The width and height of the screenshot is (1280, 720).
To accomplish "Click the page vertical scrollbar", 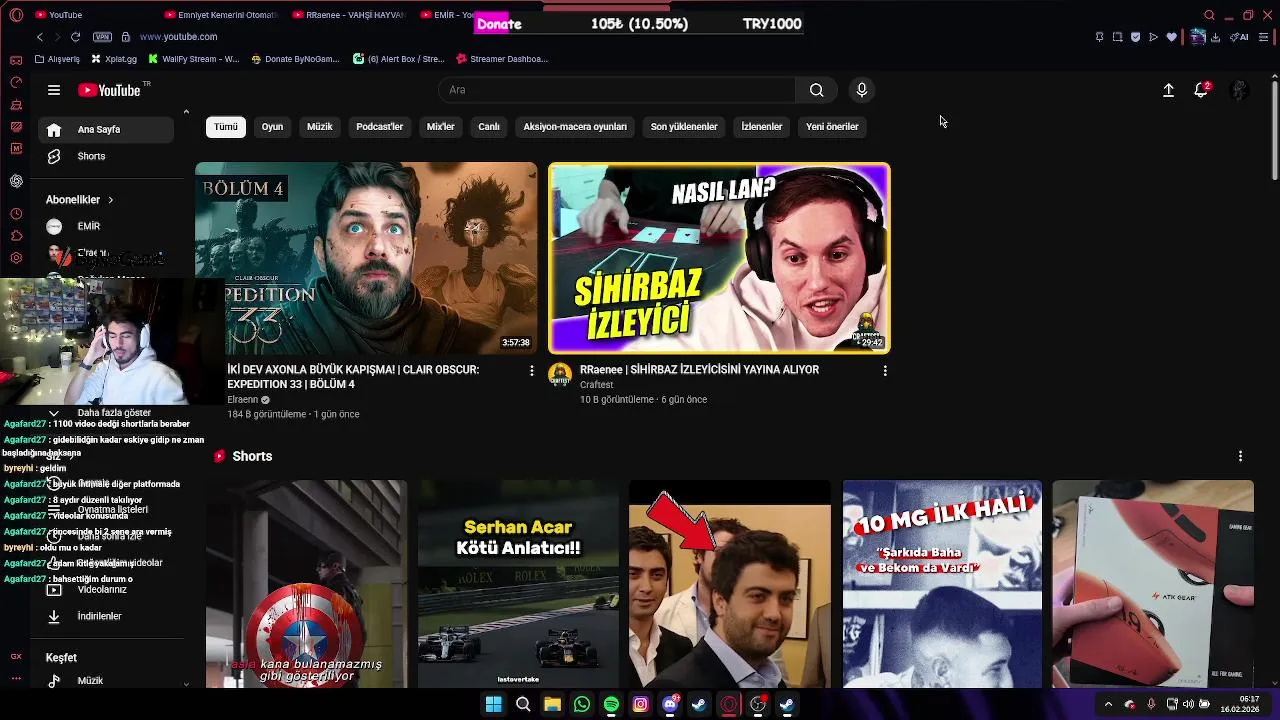I will click(x=1273, y=132).
